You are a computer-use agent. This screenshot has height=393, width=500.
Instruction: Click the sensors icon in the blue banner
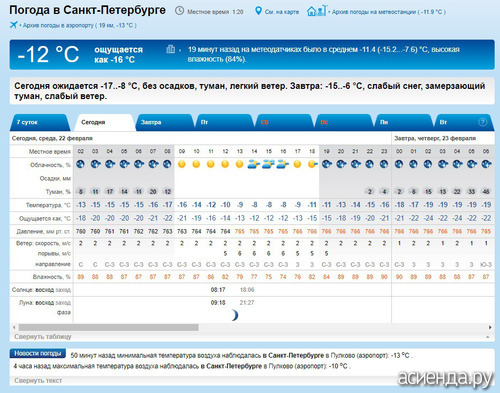click(x=170, y=49)
